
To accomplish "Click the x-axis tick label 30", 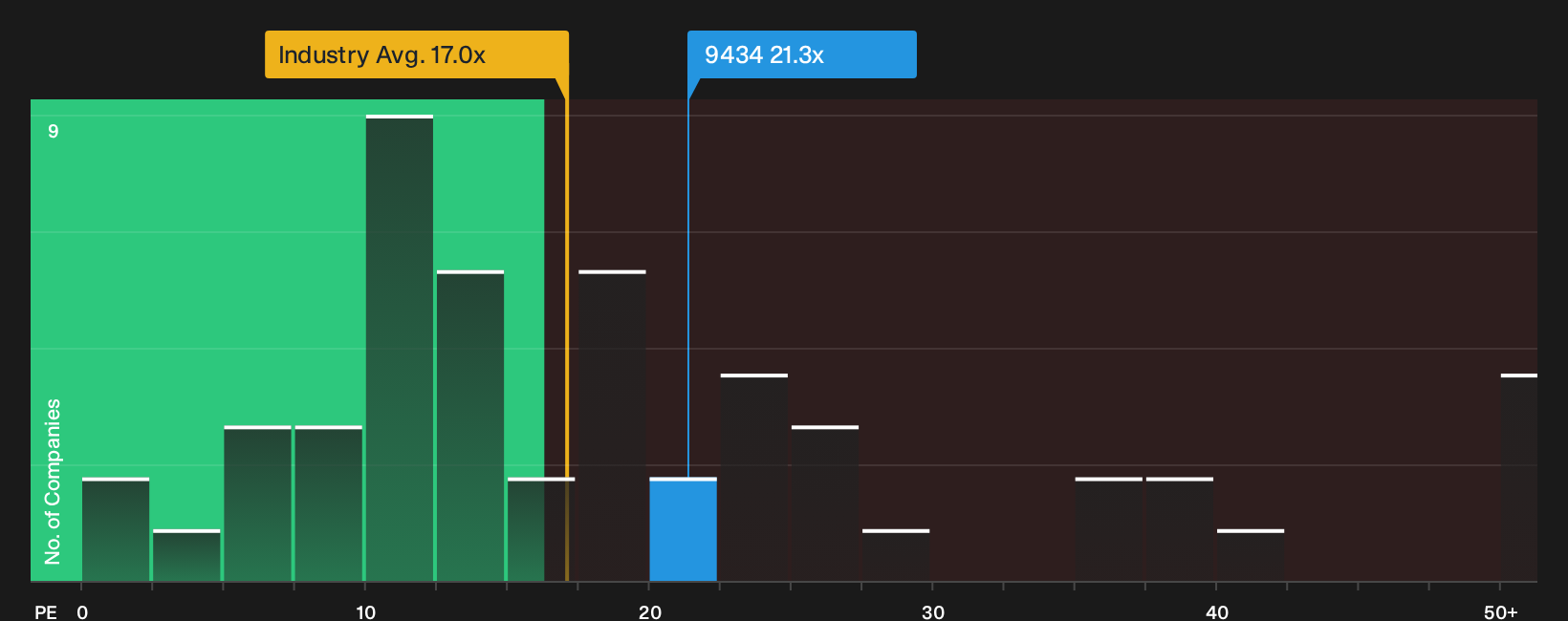I will point(933,612).
